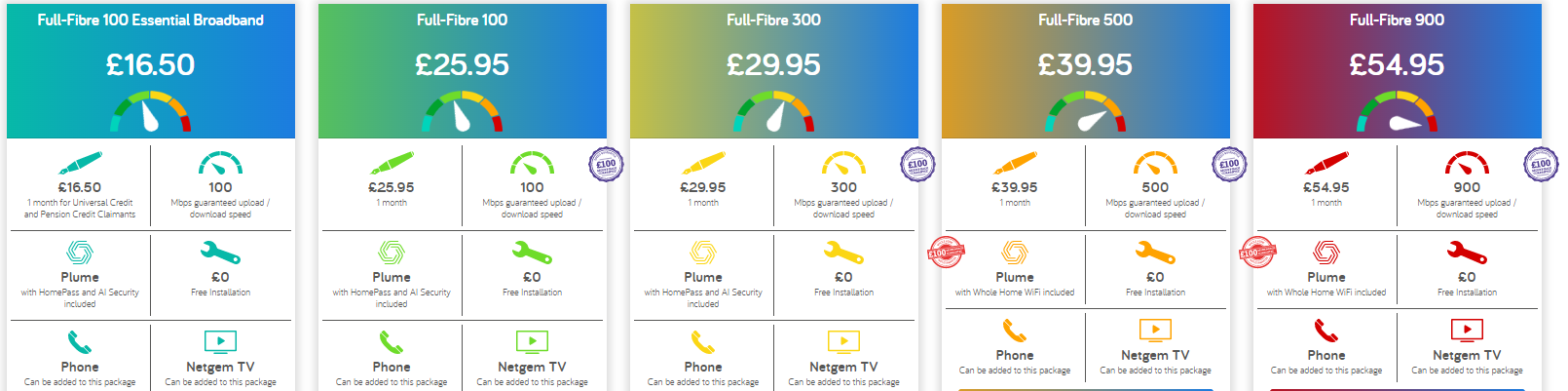Click the orange wrench Free Installation icon

point(1155,254)
